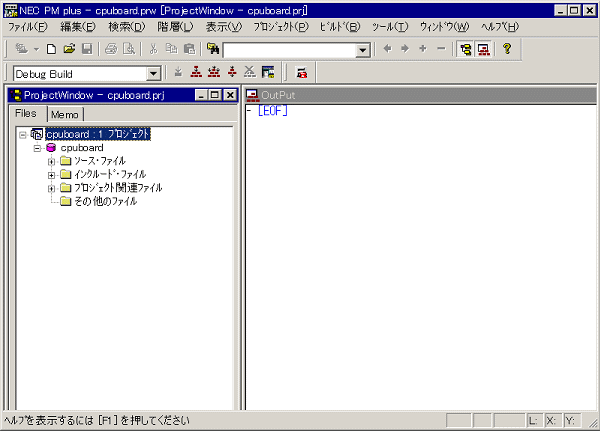Click the Copy icon
The image size is (600, 431).
point(171,49)
